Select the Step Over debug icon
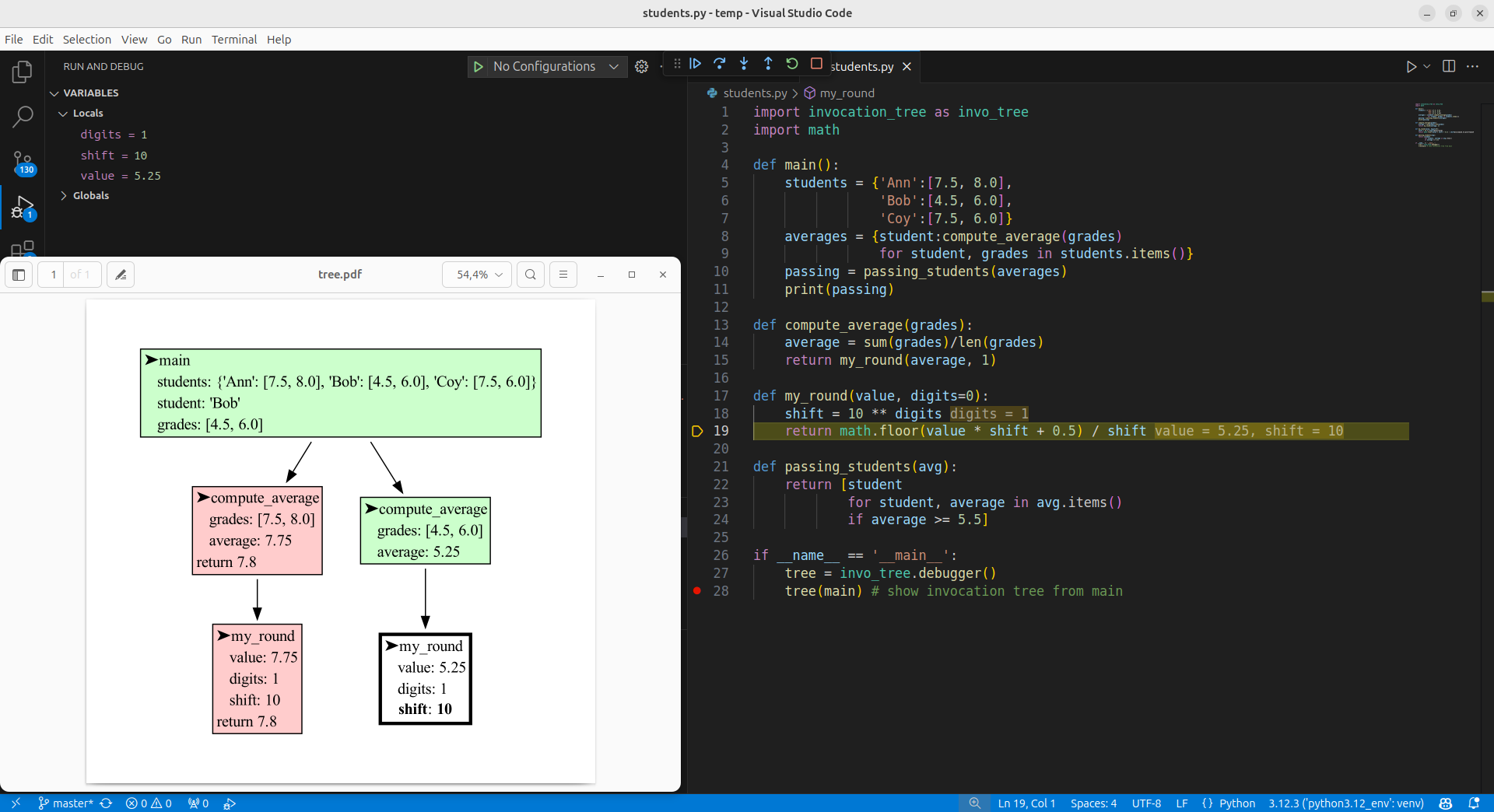The width and height of the screenshot is (1494, 812). [x=720, y=65]
